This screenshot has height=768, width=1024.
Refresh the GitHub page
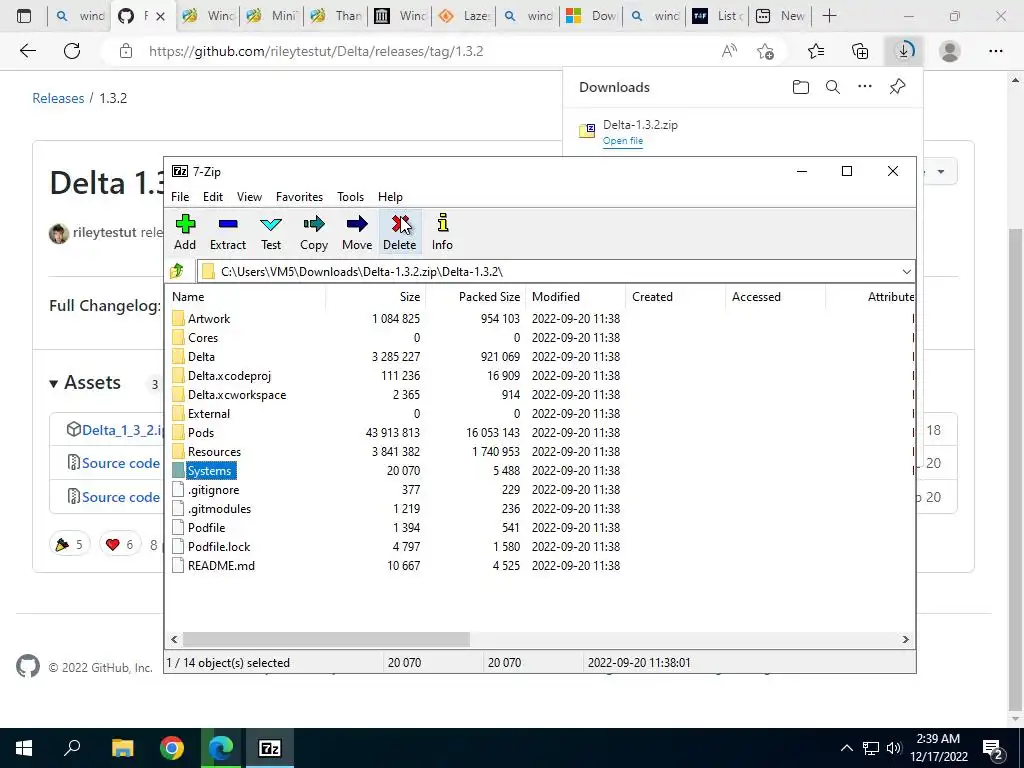(x=72, y=51)
